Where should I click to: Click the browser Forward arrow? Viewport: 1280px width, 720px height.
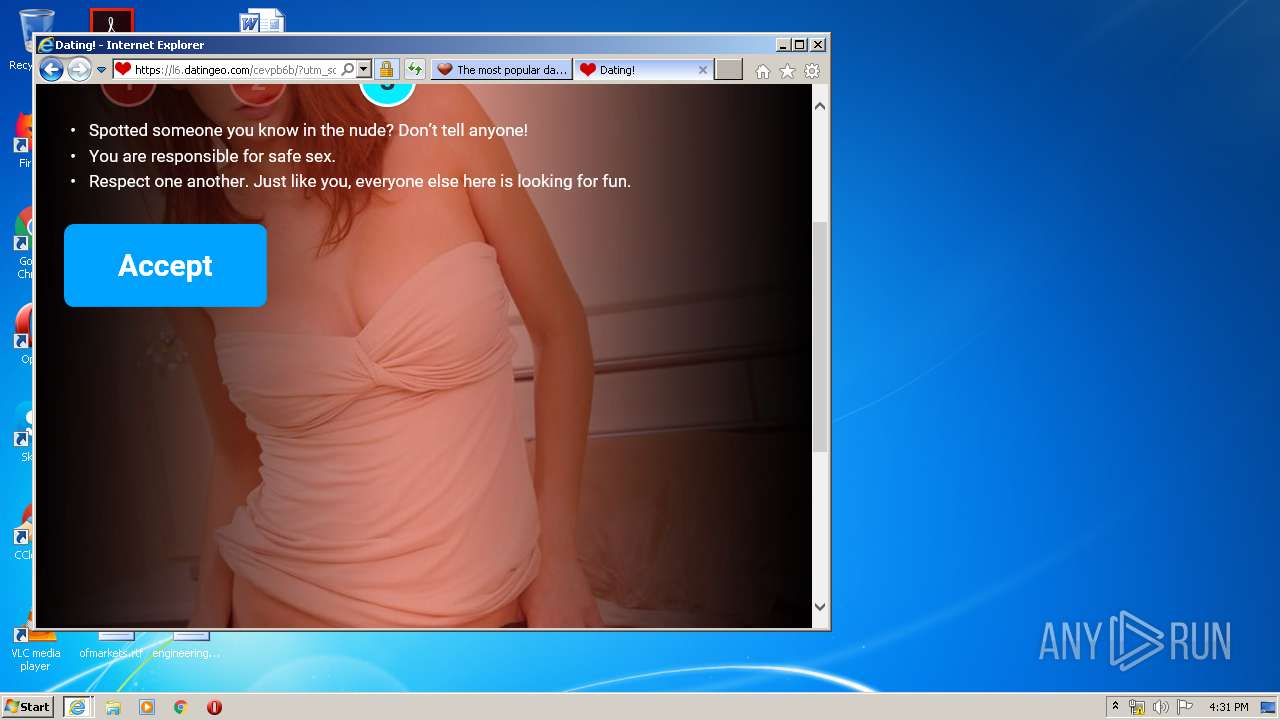point(79,70)
